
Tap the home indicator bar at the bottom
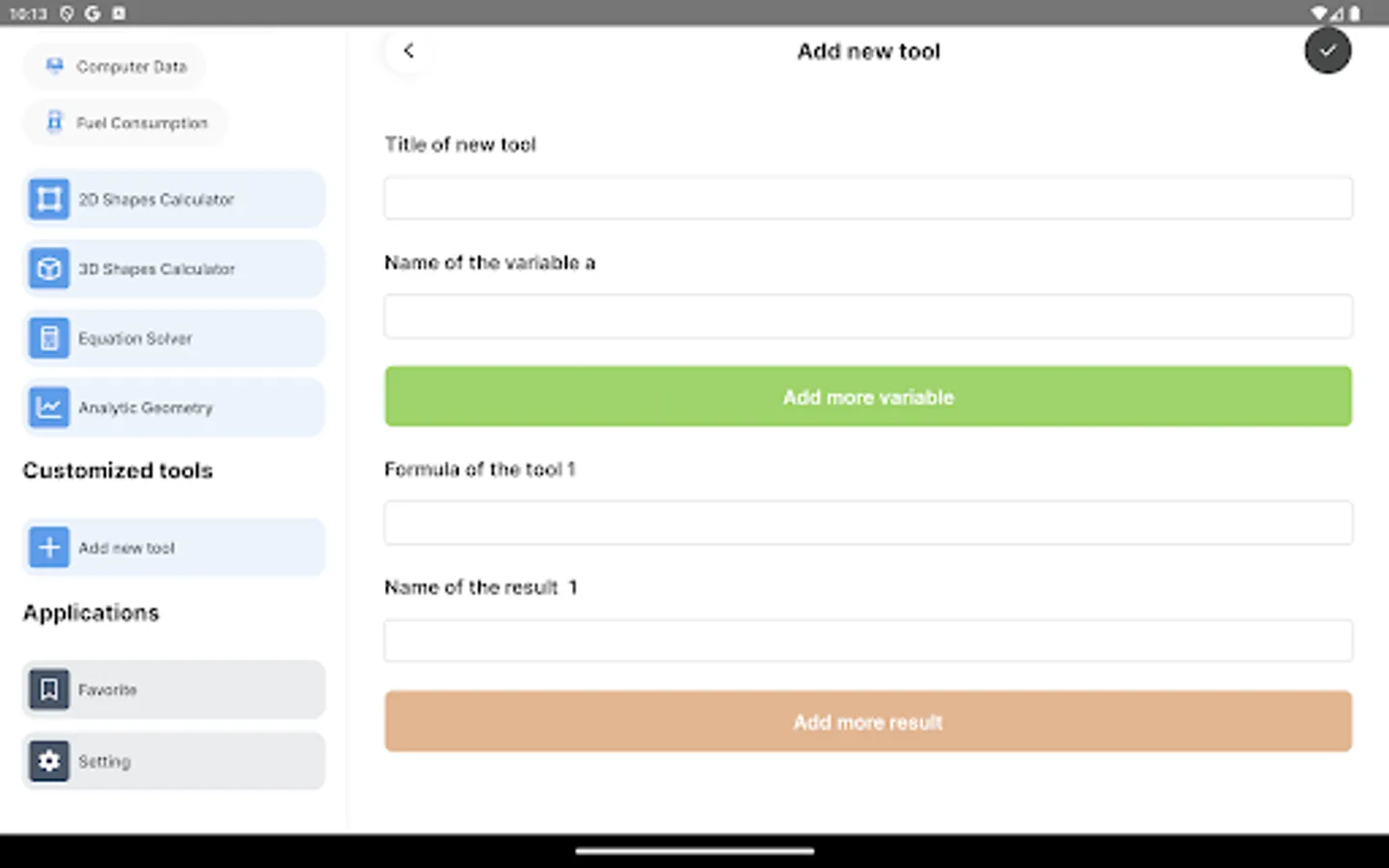pyautogui.click(x=694, y=852)
